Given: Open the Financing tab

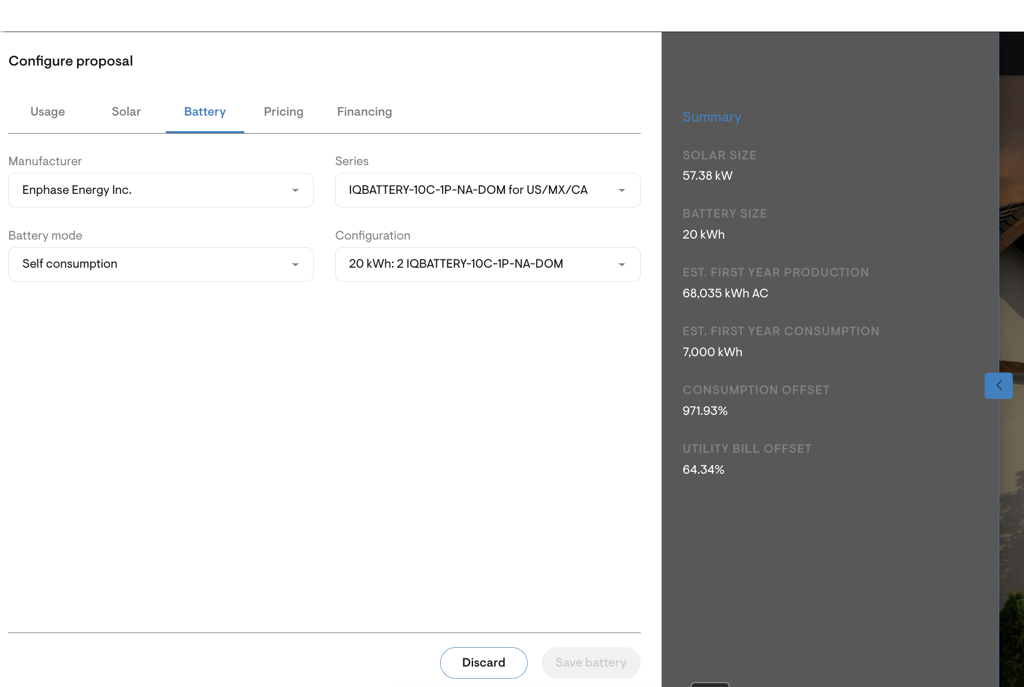Looking at the screenshot, I should [364, 112].
